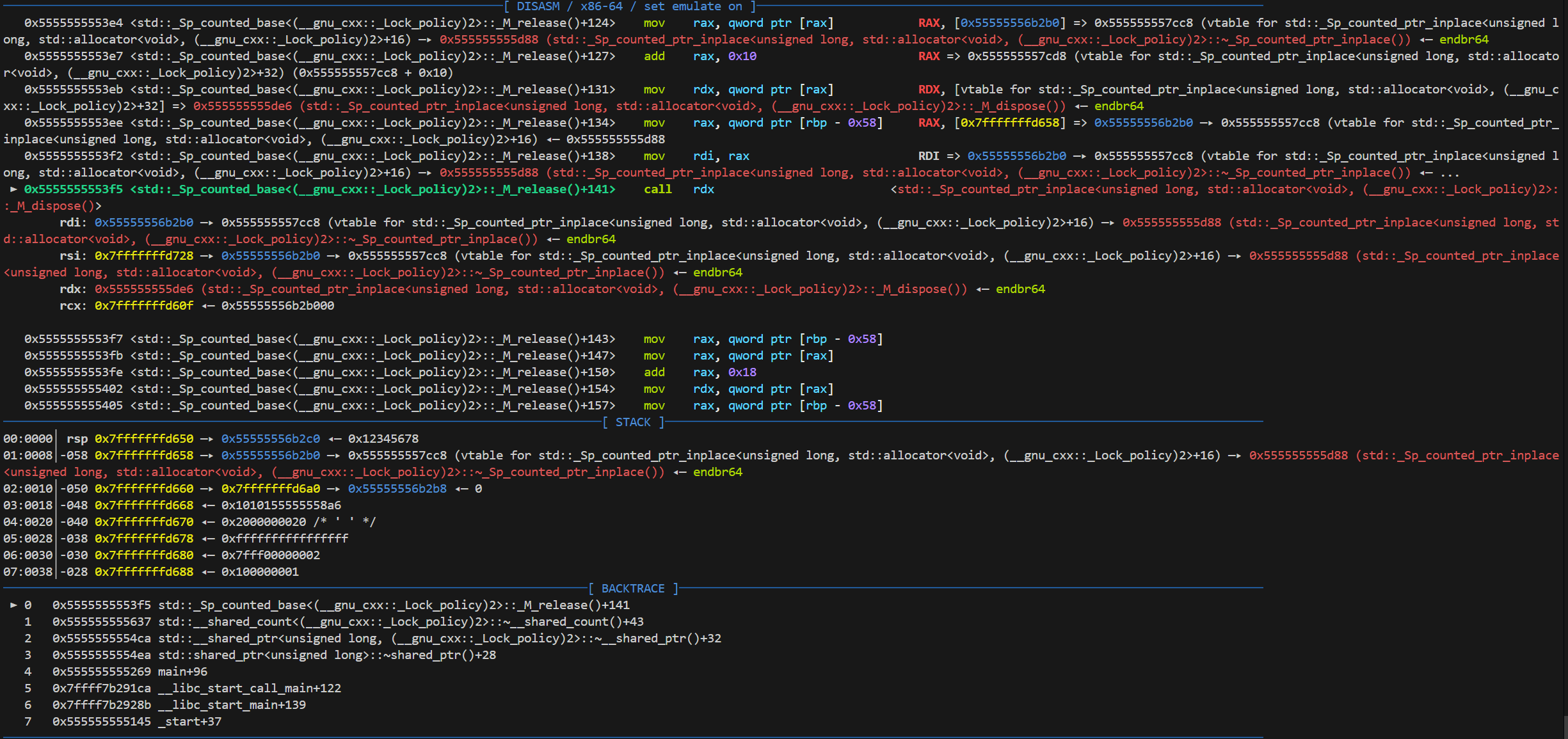
Task: Click the current-instruction arrow in the disassembly
Action: coord(13,189)
